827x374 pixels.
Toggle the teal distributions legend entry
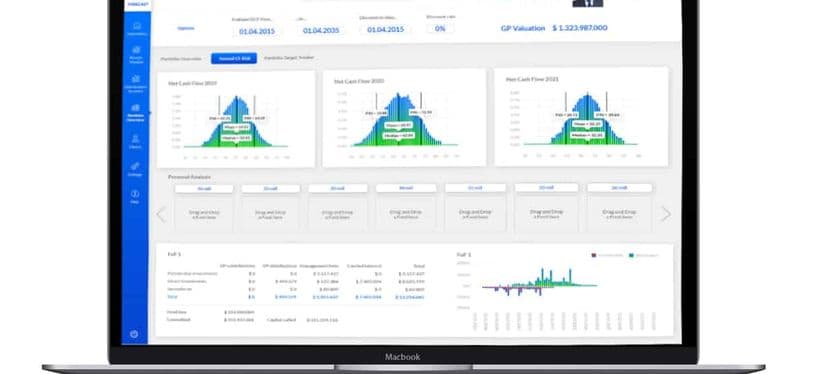click(643, 255)
